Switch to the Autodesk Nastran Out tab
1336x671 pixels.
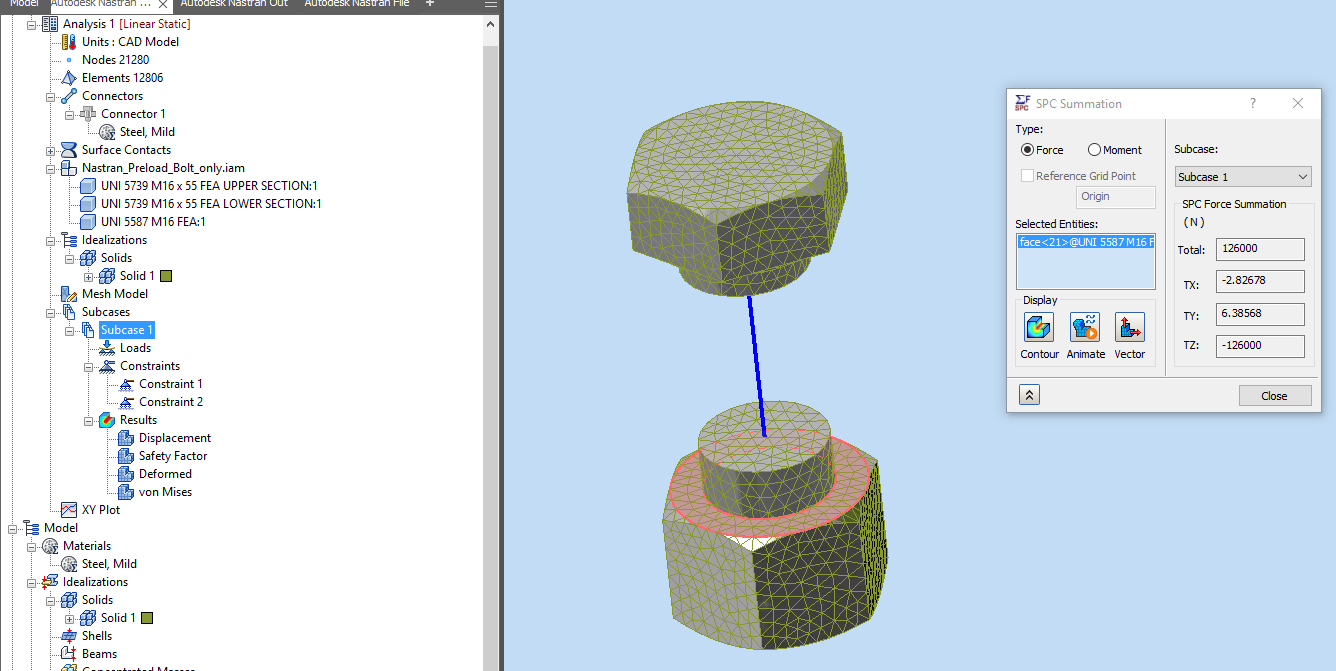(x=234, y=4)
